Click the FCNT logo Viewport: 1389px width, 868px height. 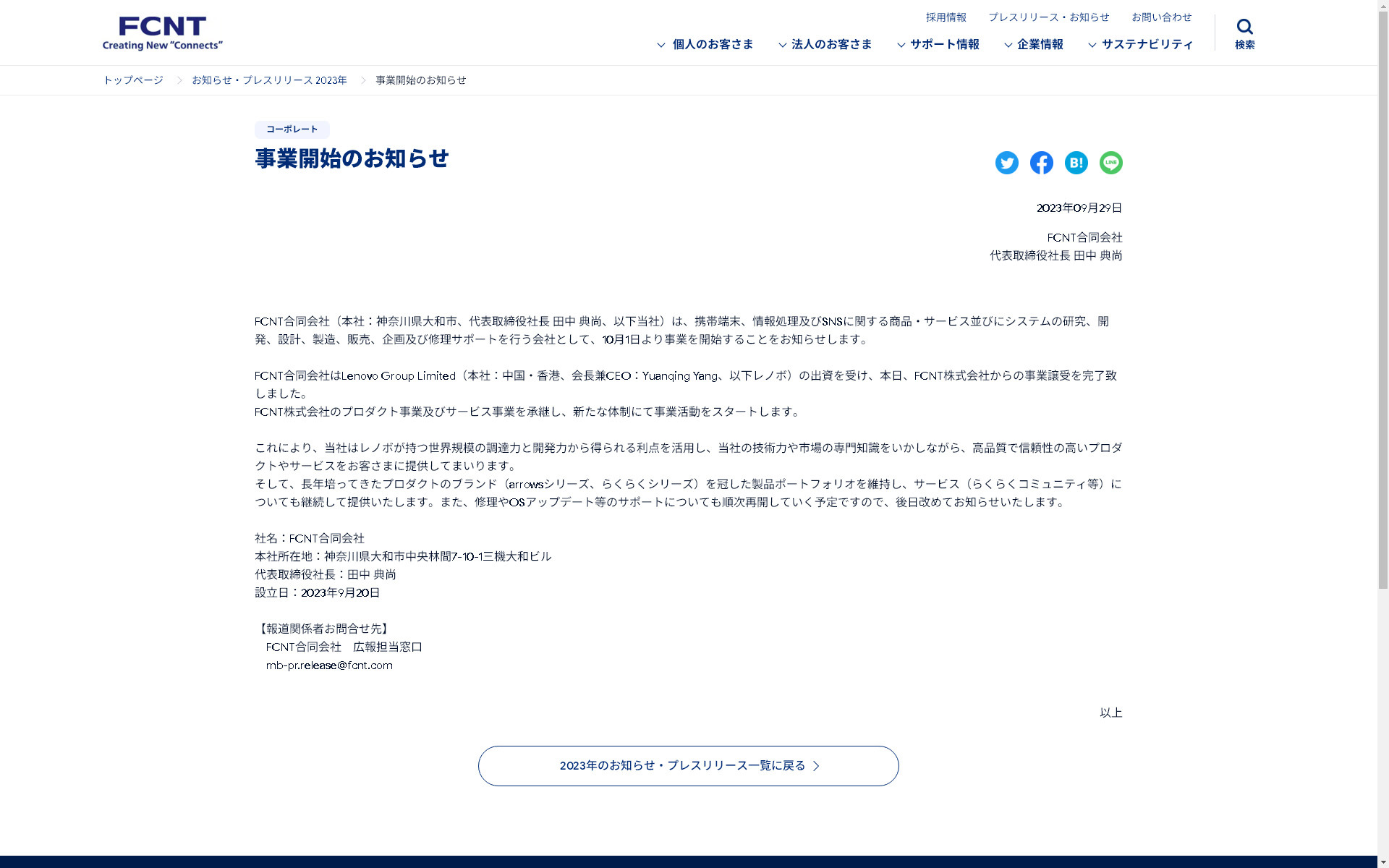click(163, 33)
